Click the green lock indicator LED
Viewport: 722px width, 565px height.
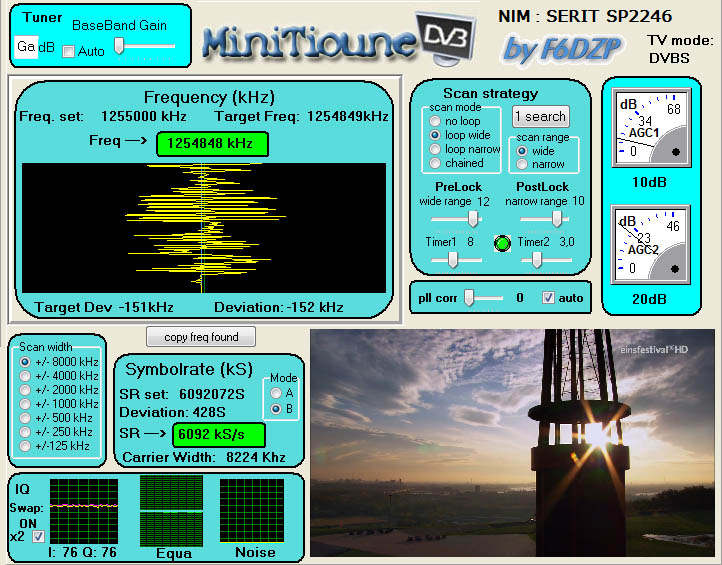(x=503, y=243)
